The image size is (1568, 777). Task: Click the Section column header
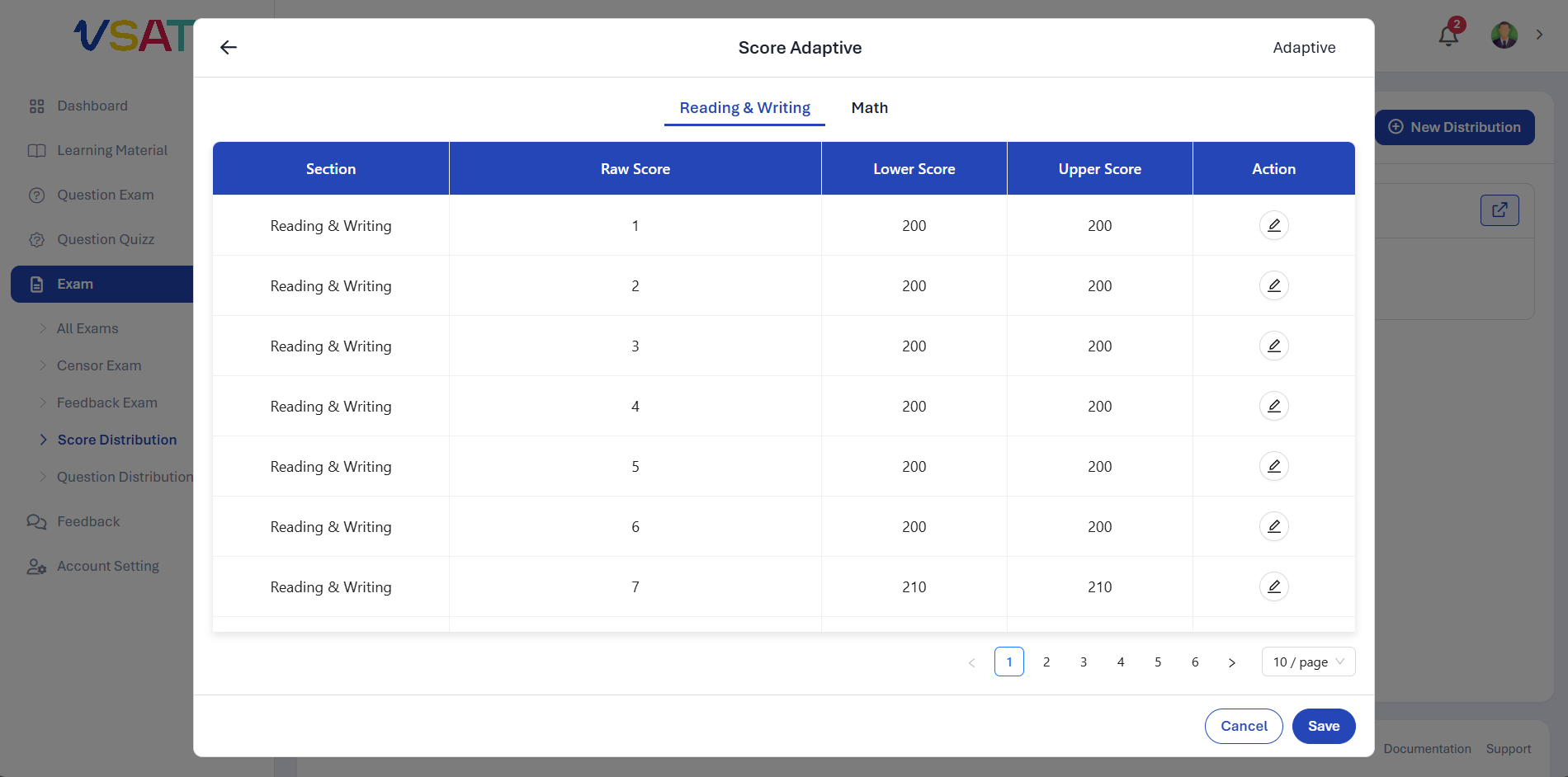[x=331, y=168]
